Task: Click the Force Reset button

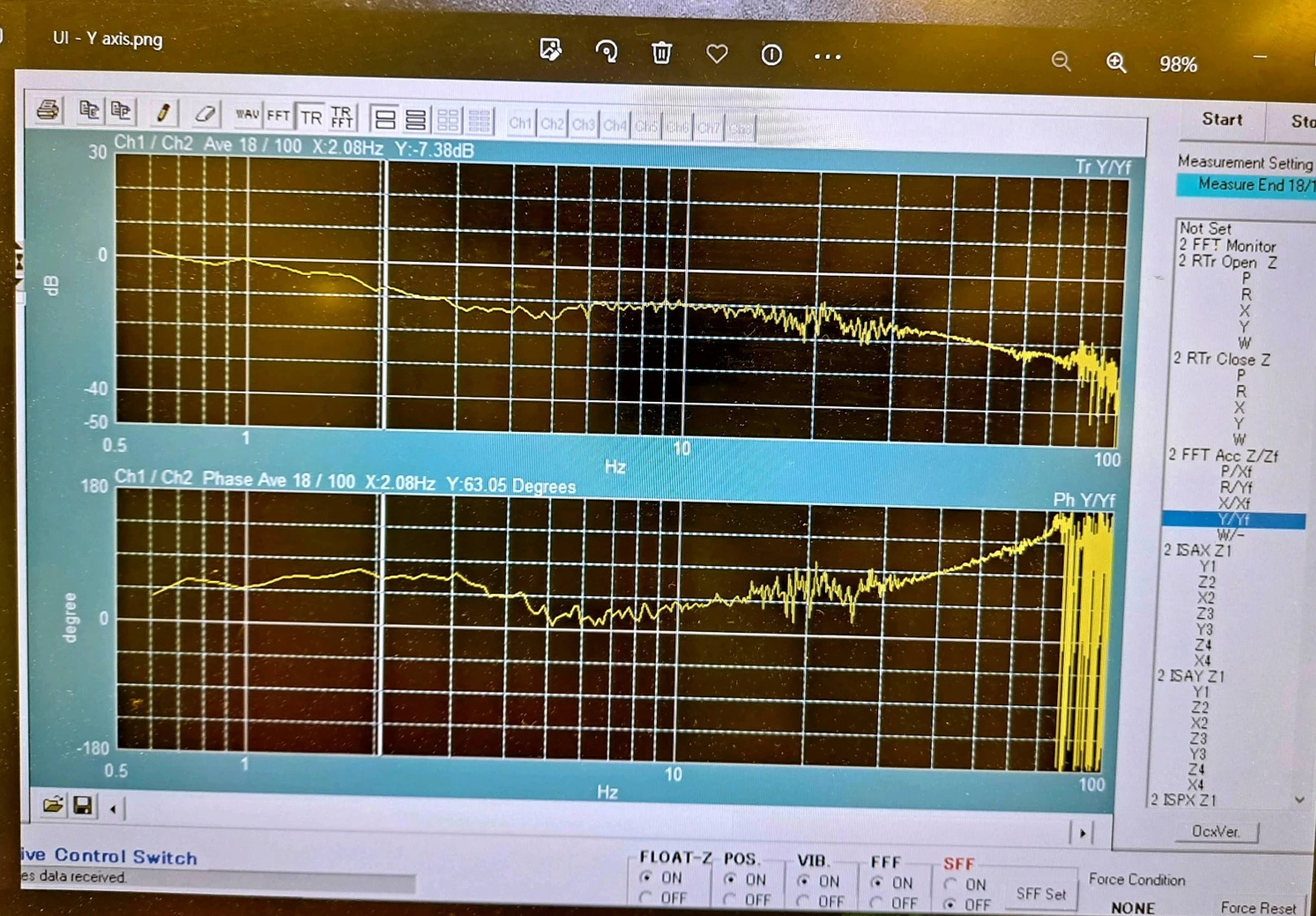Action: 1258,907
